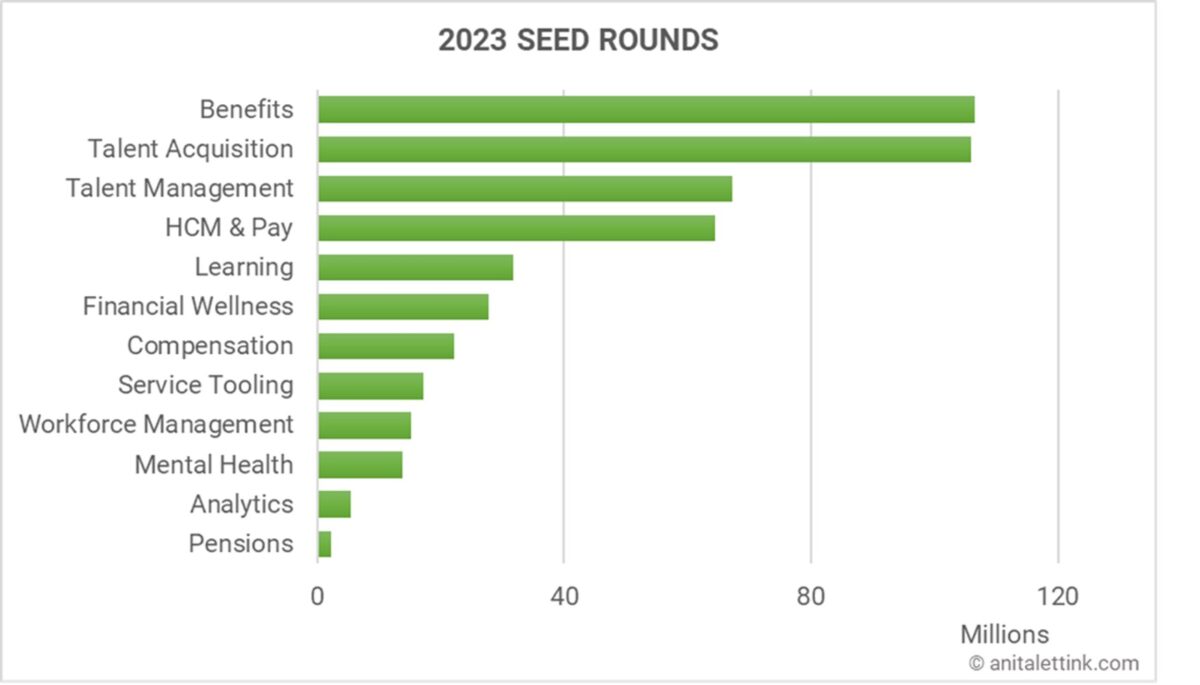Image resolution: width=1200 pixels, height=685 pixels.
Task: Click the anitalettink.com copyright text
Action: click(1053, 662)
